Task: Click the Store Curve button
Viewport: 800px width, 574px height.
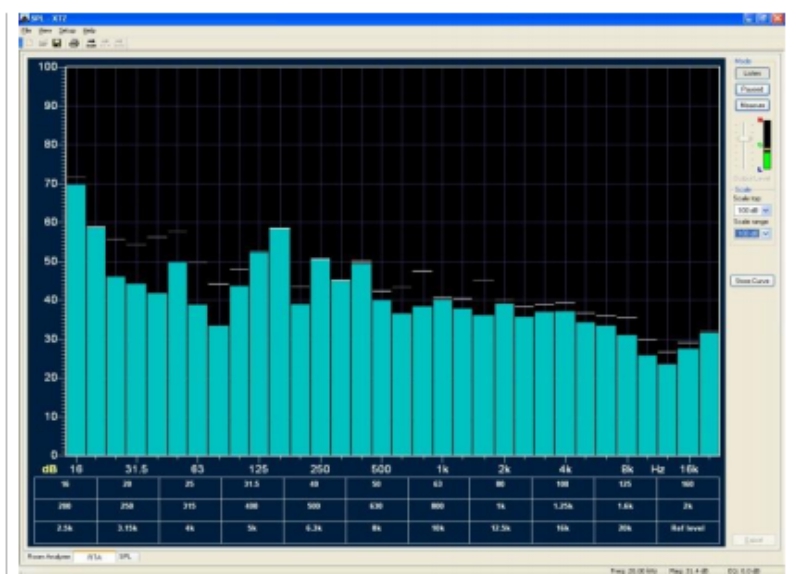Action: 751,281
